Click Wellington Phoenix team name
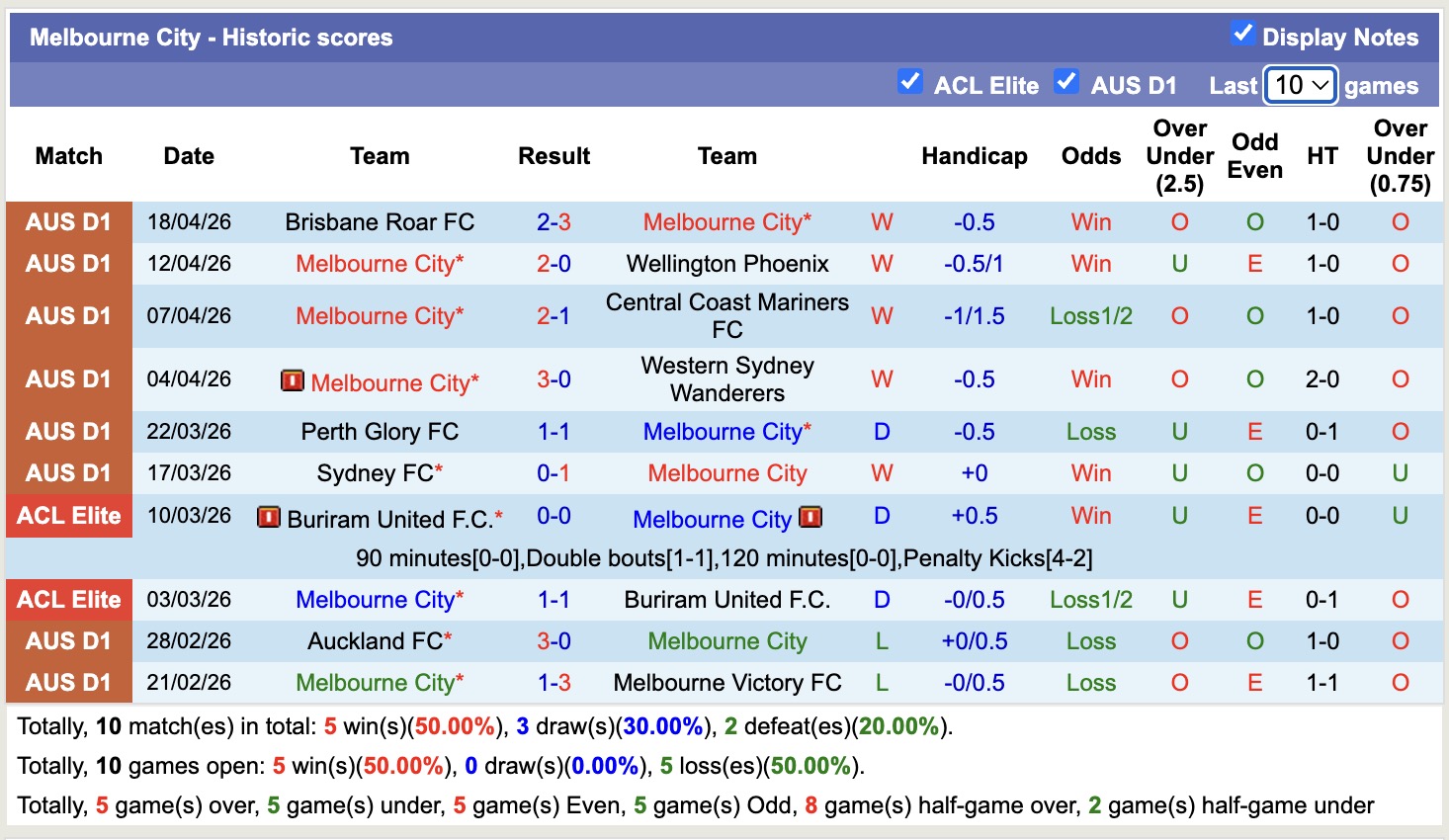 tap(727, 263)
